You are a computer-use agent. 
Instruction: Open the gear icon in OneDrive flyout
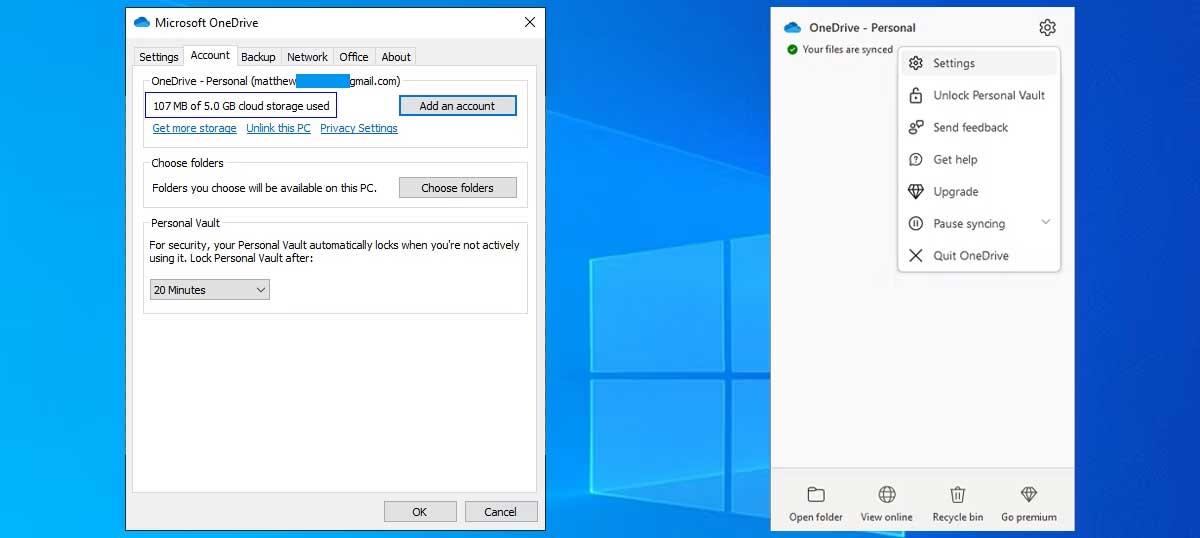click(x=1047, y=28)
